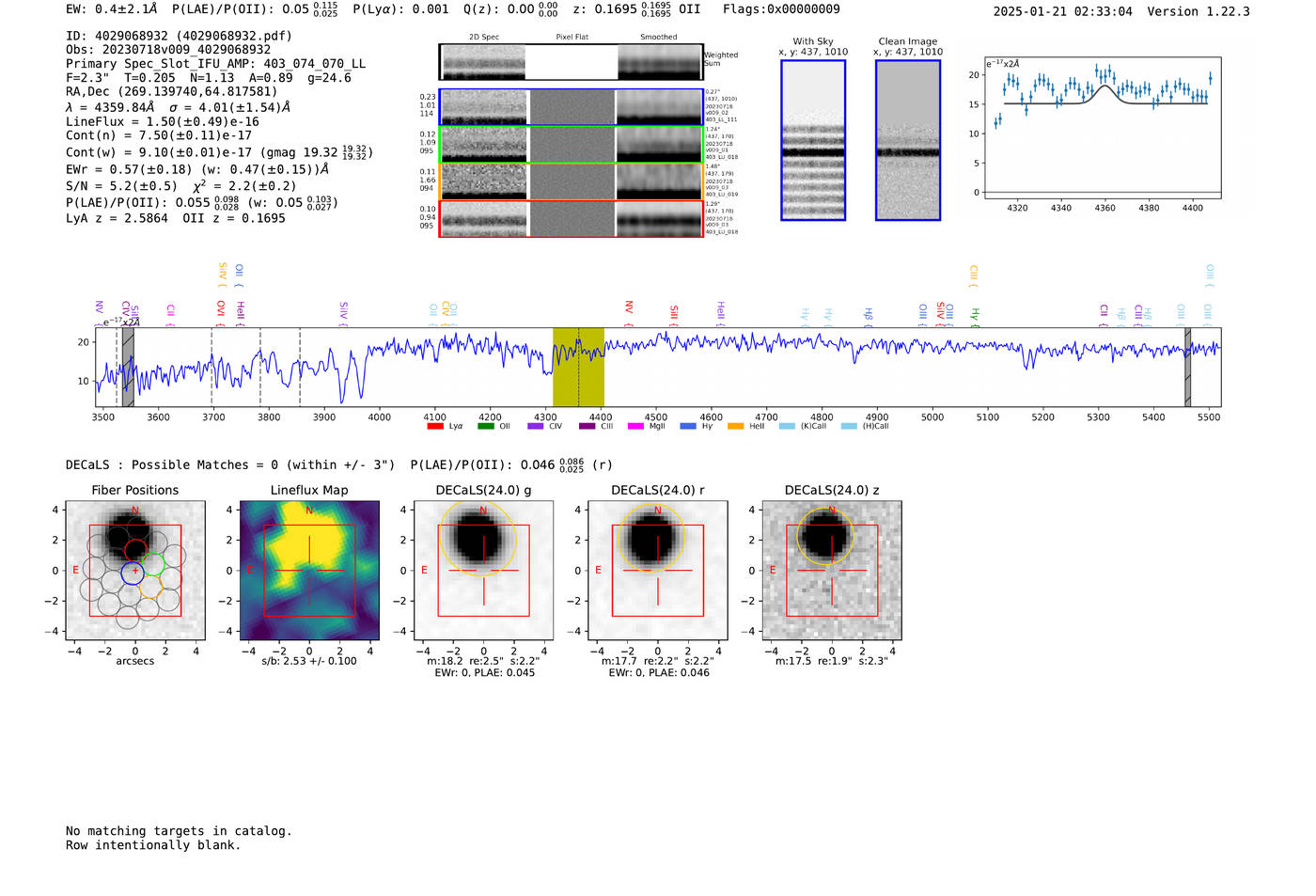Open the Clean Image cutout
Viewport: 1316px width, 896px height.
coord(908,140)
